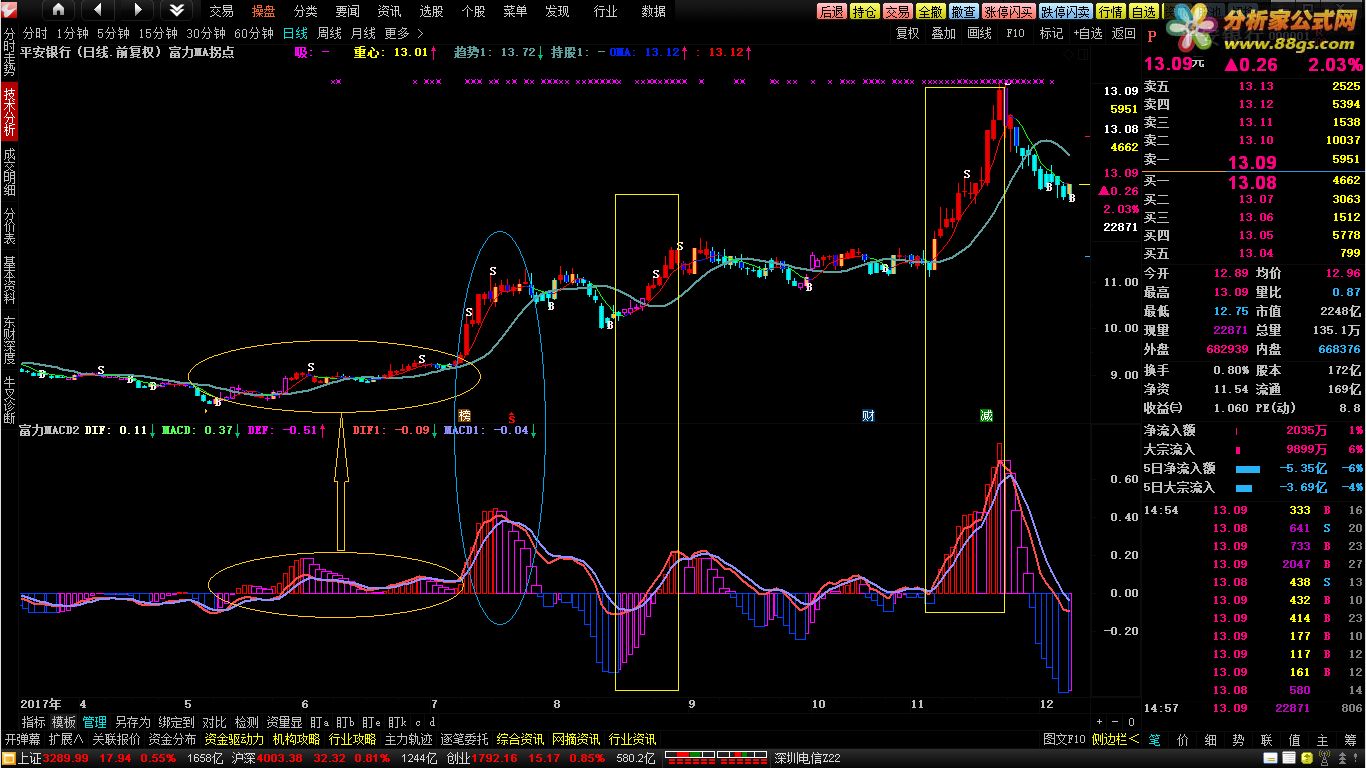Click the 标记 mark tool
The width and height of the screenshot is (1366, 768).
(x=1051, y=33)
